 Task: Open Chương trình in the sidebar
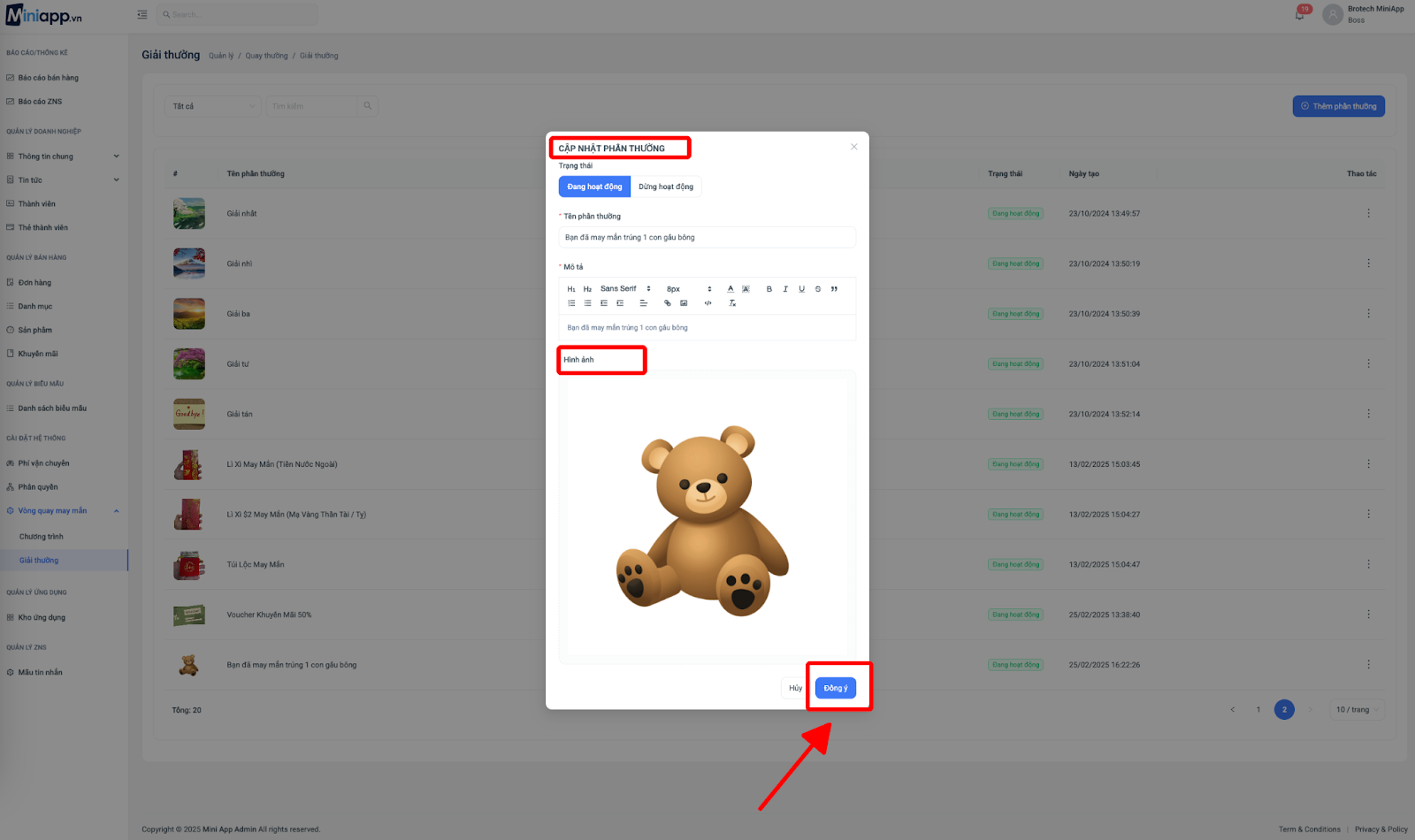click(42, 537)
